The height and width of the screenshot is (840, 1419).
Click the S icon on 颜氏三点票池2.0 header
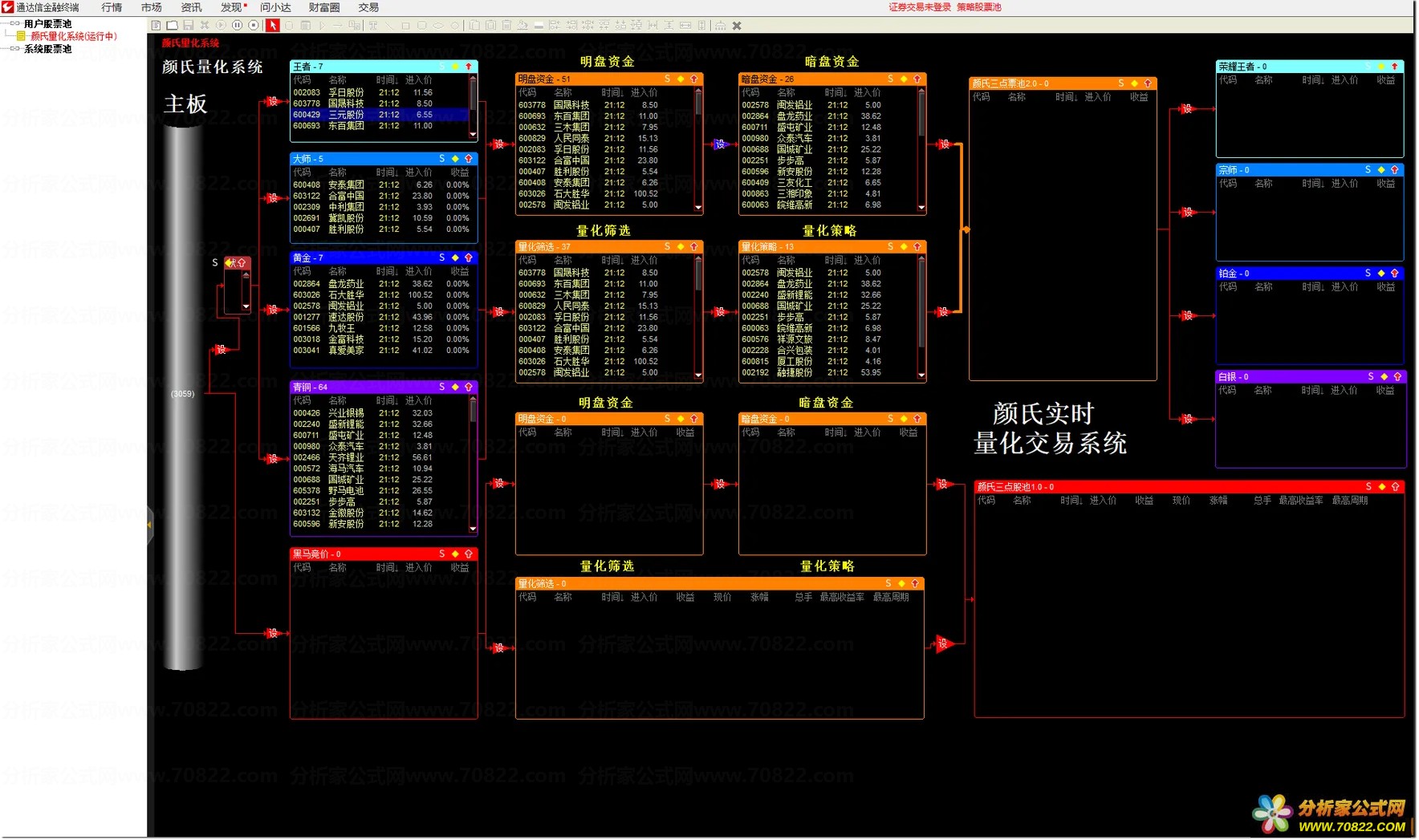1121,83
